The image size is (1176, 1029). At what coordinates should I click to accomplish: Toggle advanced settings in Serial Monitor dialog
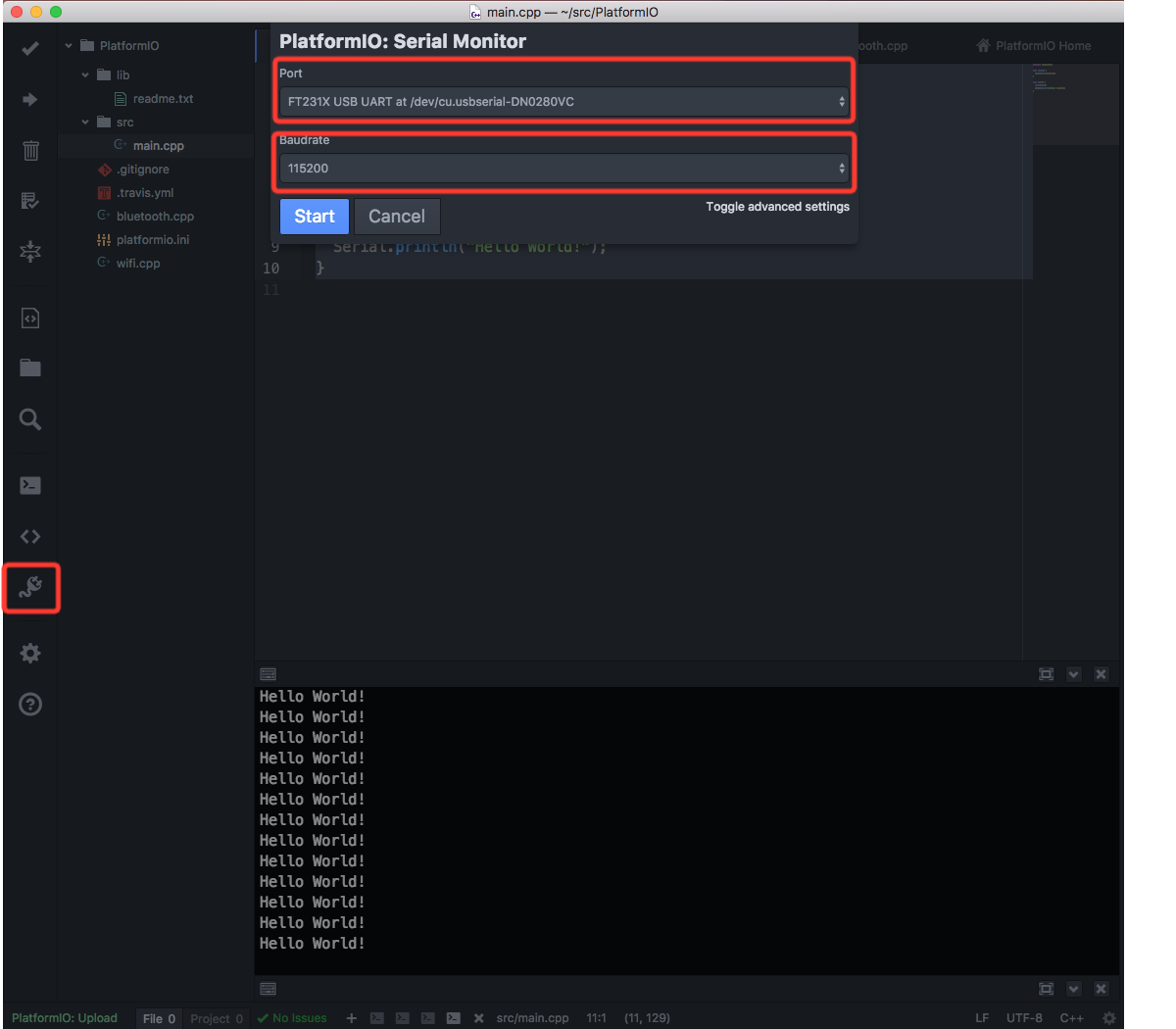[777, 207]
